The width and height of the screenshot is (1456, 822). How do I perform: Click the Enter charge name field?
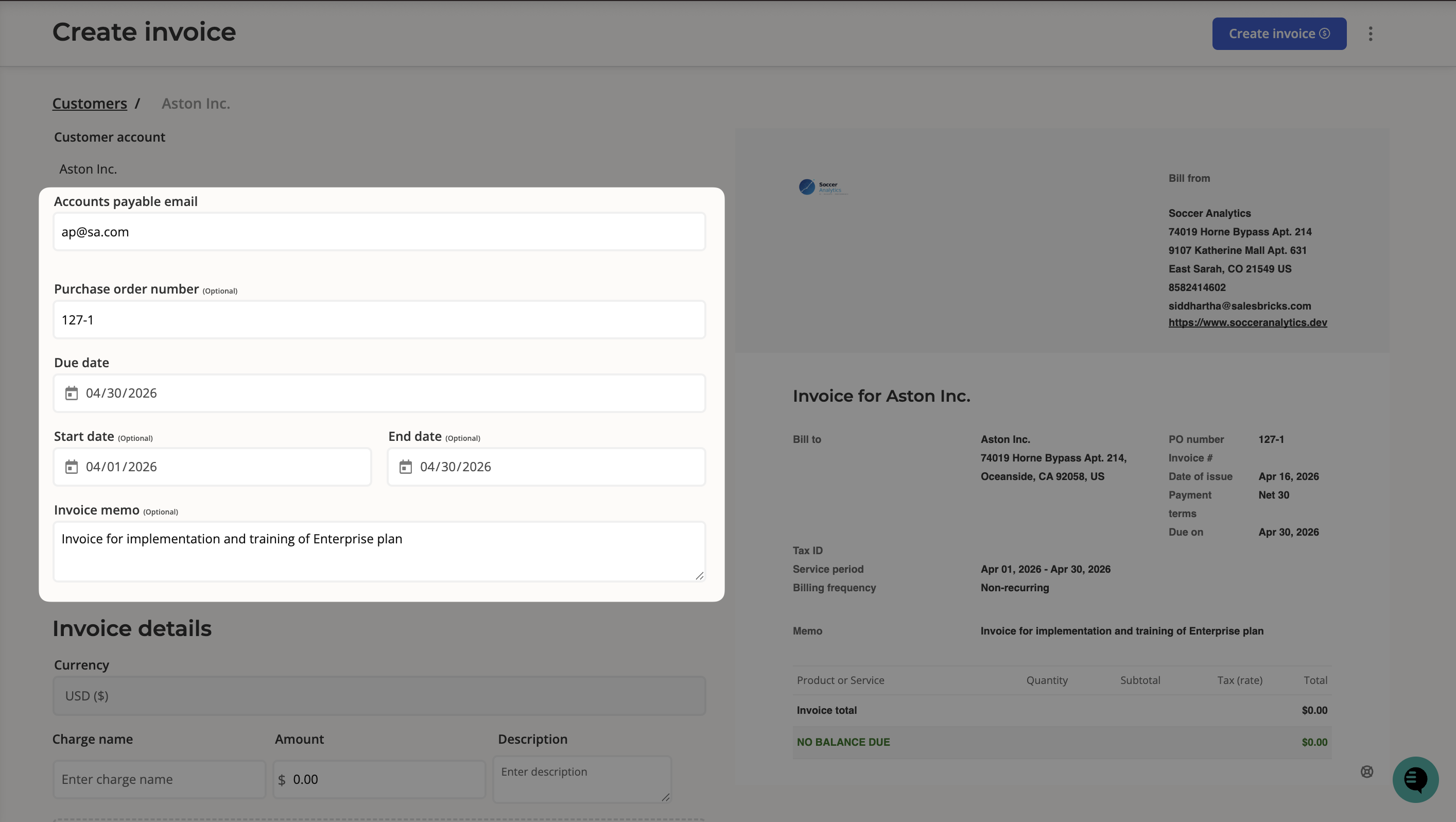tap(159, 779)
